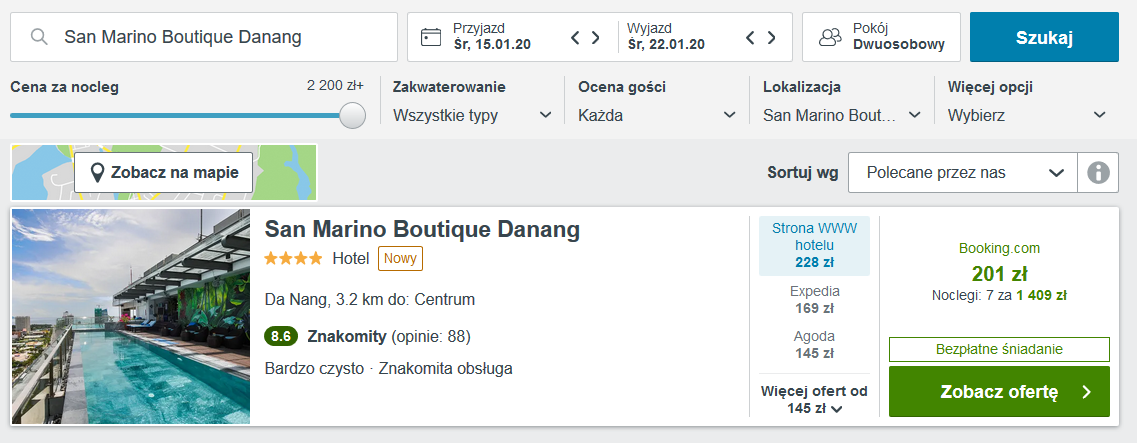Click the guests room icon
Viewport: 1137px width, 443px height.
click(x=830, y=37)
